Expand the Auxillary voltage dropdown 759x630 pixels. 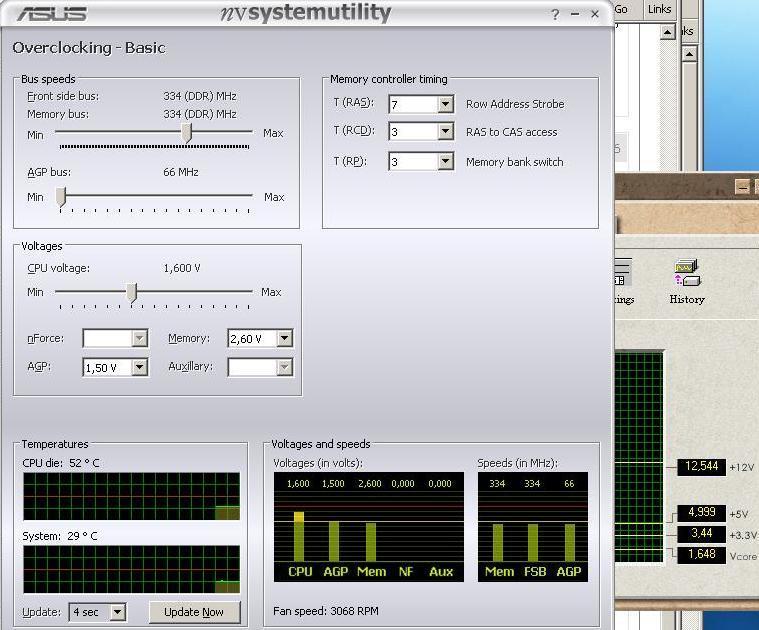coord(285,367)
